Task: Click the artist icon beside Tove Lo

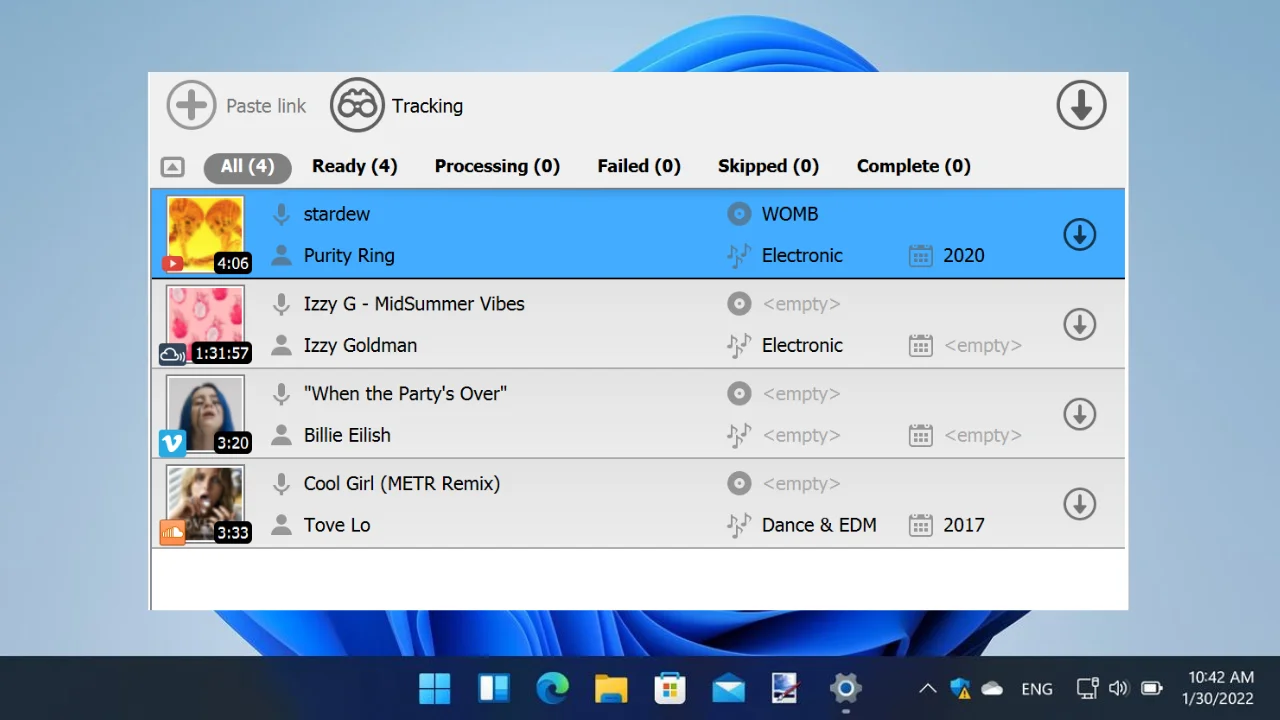Action: click(x=282, y=525)
